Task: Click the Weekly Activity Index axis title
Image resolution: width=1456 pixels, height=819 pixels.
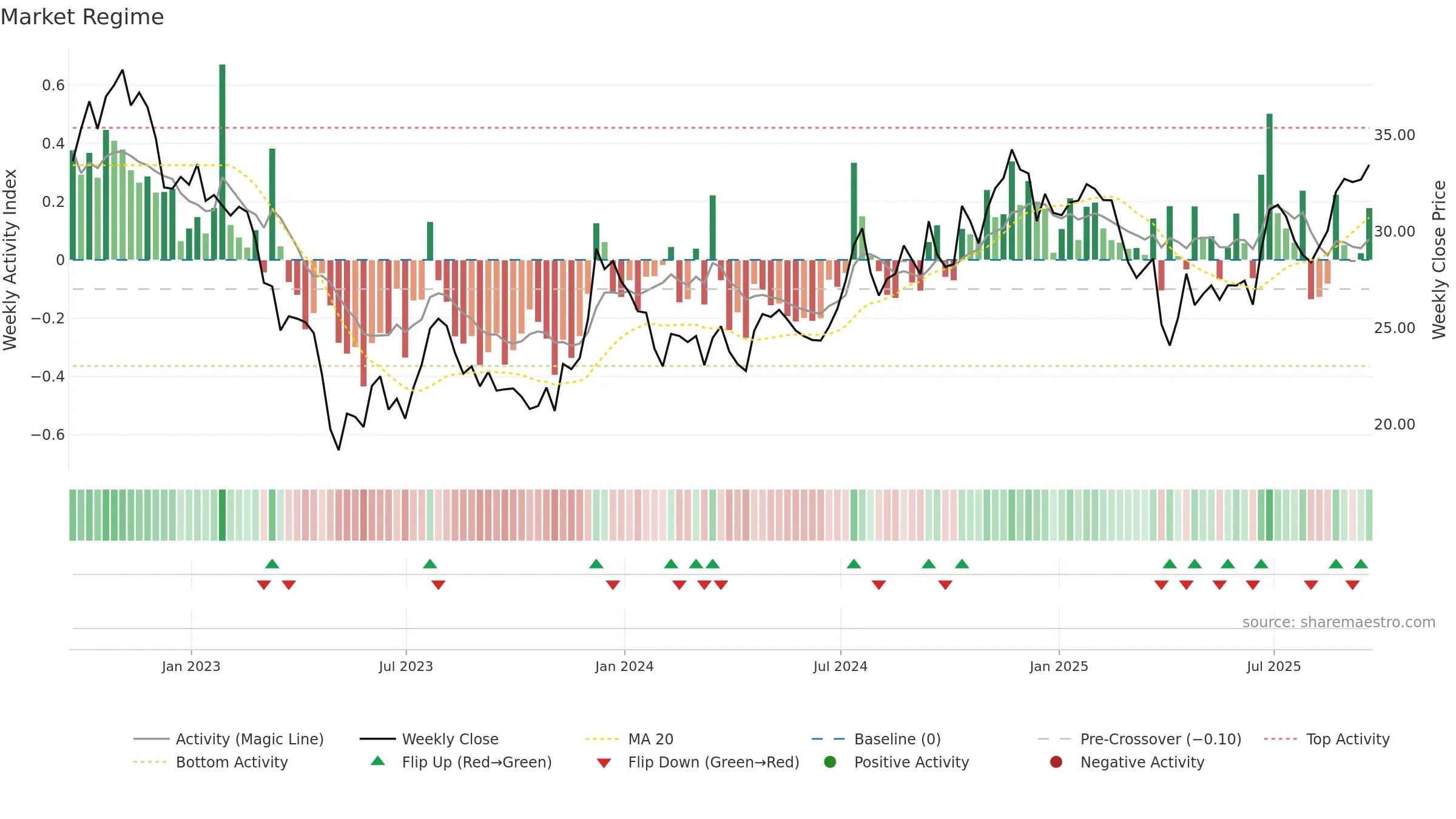Action: [10, 260]
